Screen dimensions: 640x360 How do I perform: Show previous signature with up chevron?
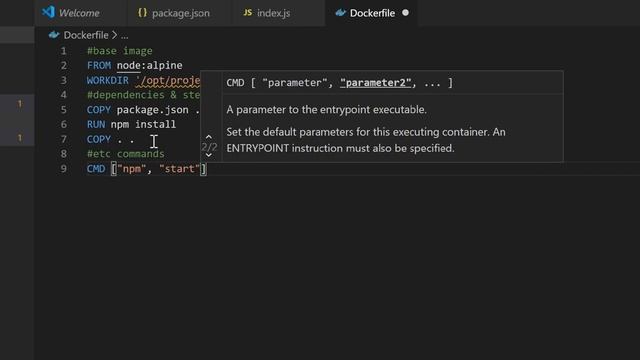pyautogui.click(x=209, y=137)
